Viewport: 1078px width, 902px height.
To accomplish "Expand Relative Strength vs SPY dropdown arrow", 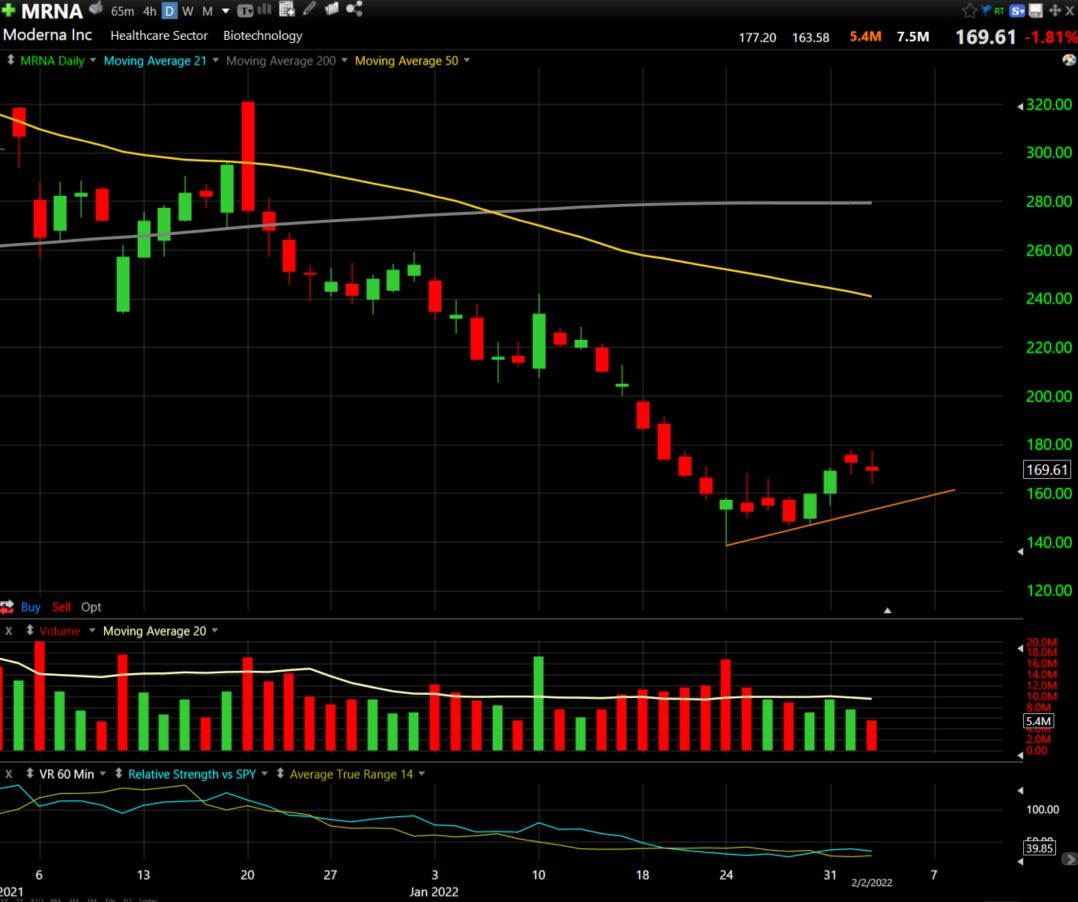I will 264,773.
